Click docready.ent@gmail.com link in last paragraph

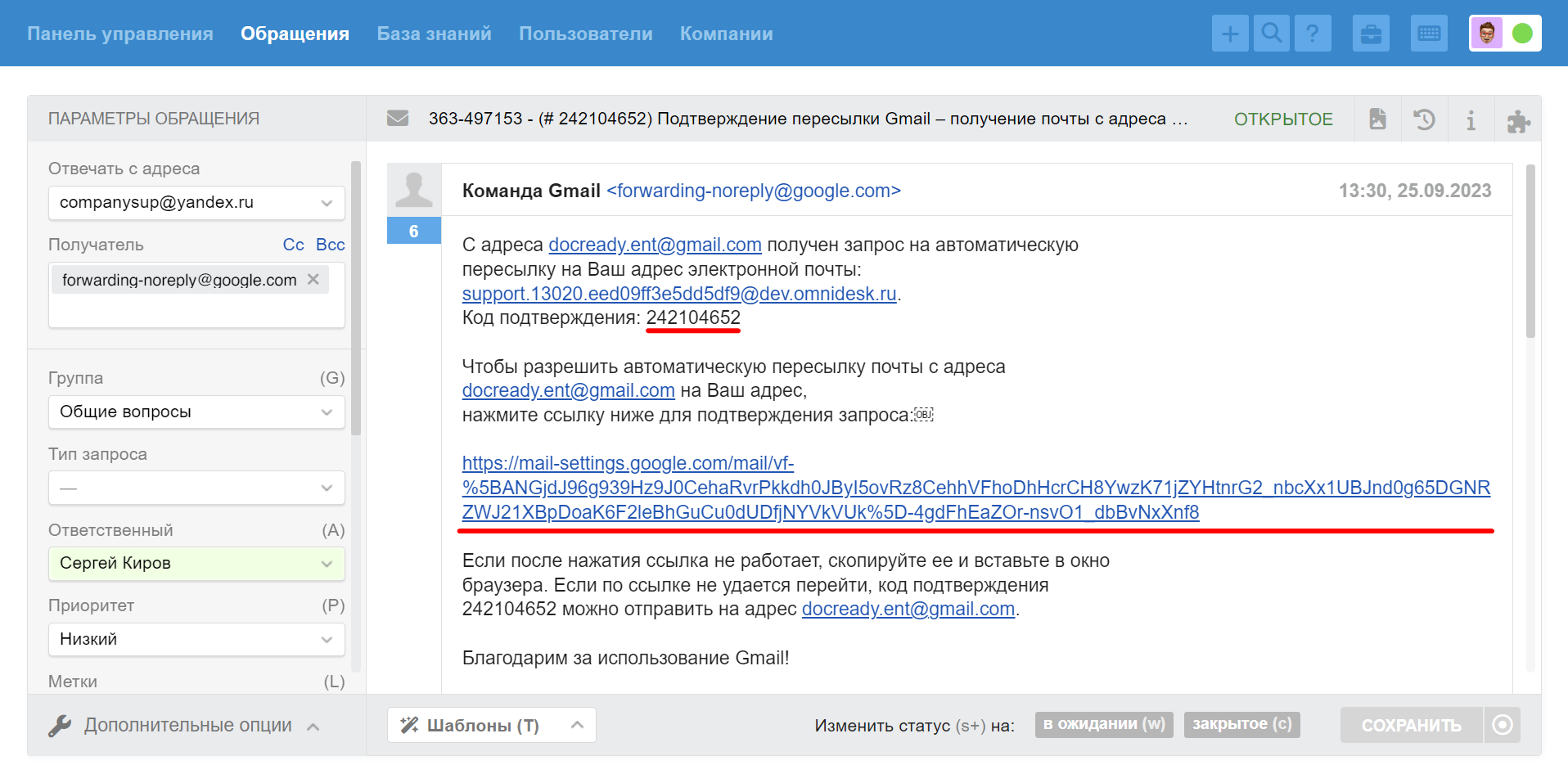[908, 609]
